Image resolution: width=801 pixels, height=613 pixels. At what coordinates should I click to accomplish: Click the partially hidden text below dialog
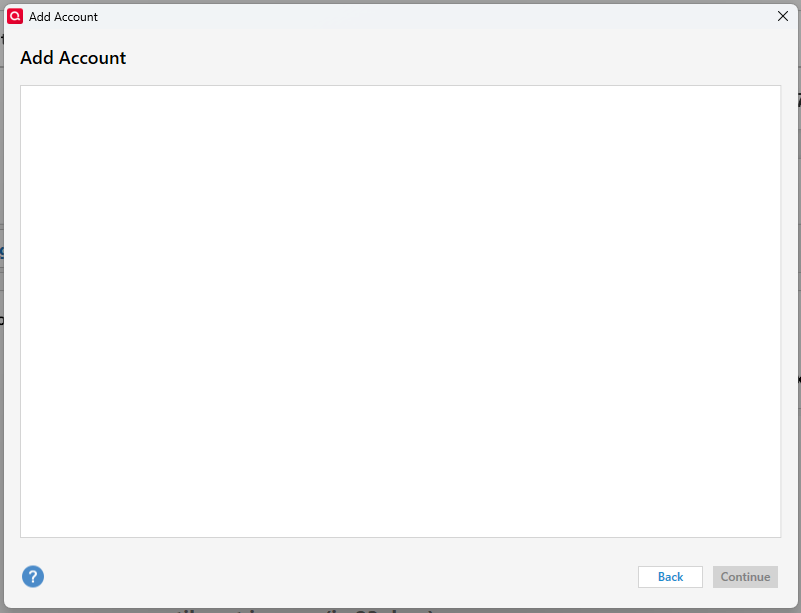click(304, 610)
